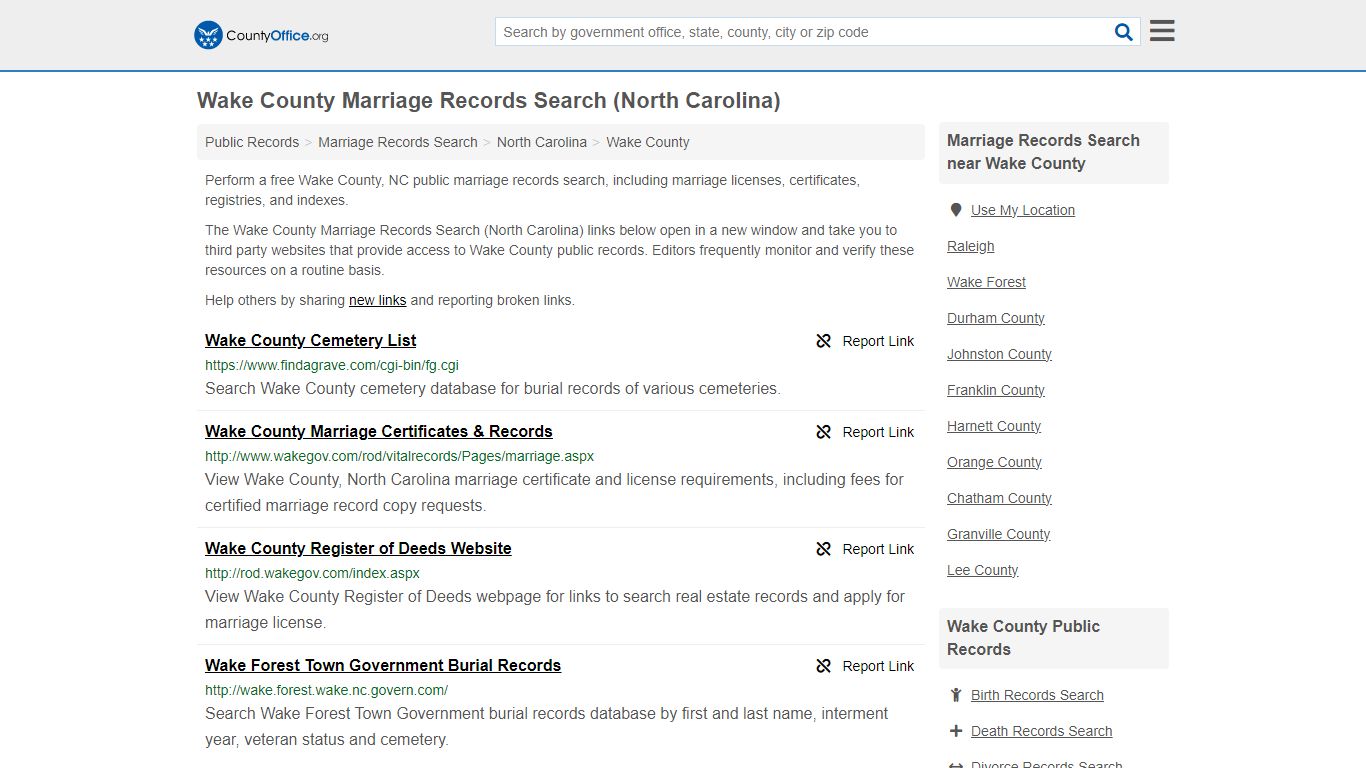Open Wake County Cemetery List link

(x=310, y=340)
